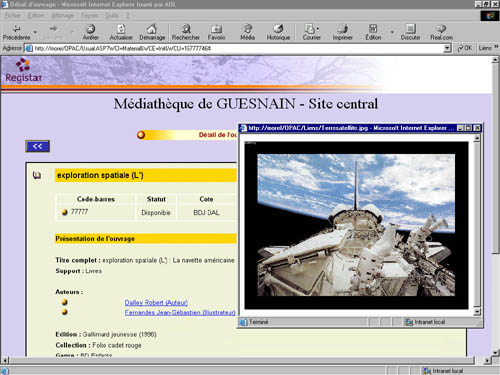The height and width of the screenshot is (375, 500).
Task: Click popup window scroll up arrow
Action: 477,138
